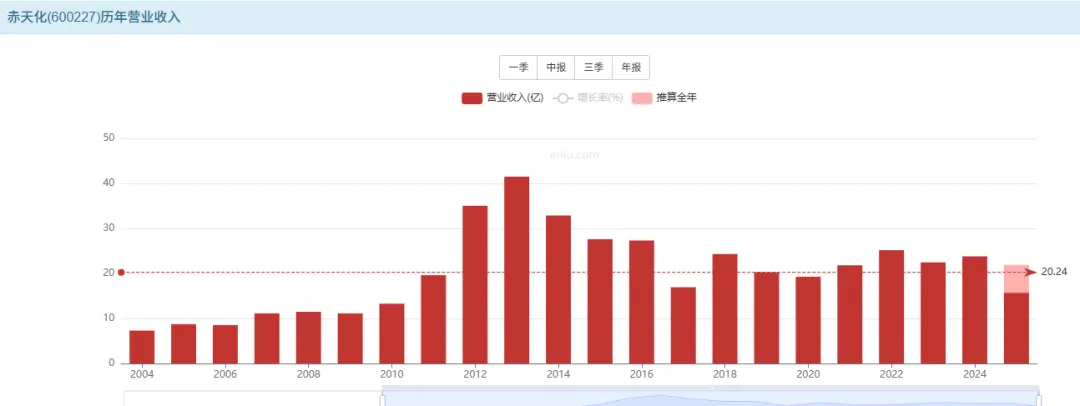This screenshot has height=406, width=1080.
Task: Click the 50 y-axis label
Action: tap(107, 139)
